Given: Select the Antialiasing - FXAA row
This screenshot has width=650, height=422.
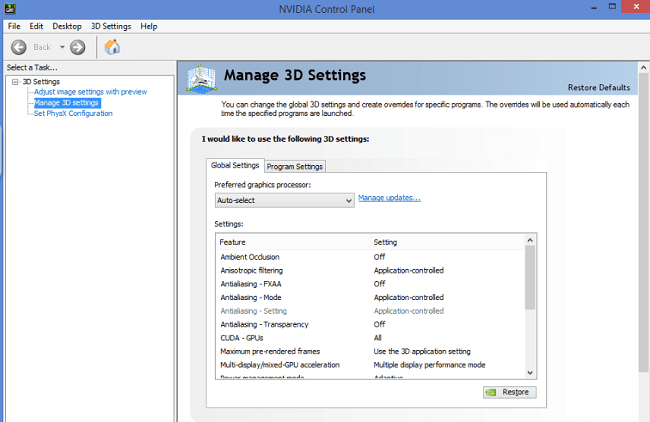Looking at the screenshot, I should (x=370, y=284).
